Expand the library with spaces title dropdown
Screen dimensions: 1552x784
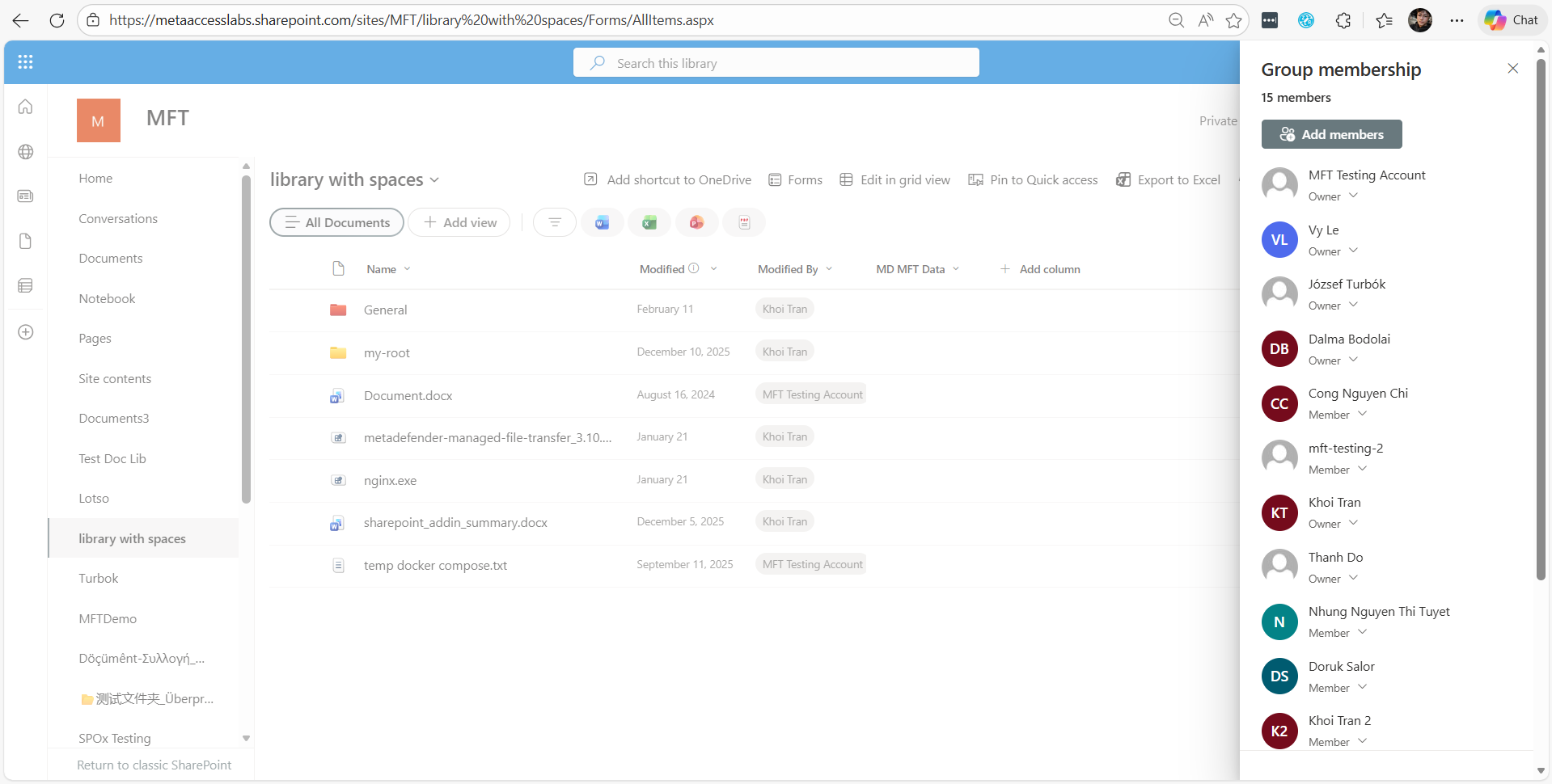(x=434, y=180)
